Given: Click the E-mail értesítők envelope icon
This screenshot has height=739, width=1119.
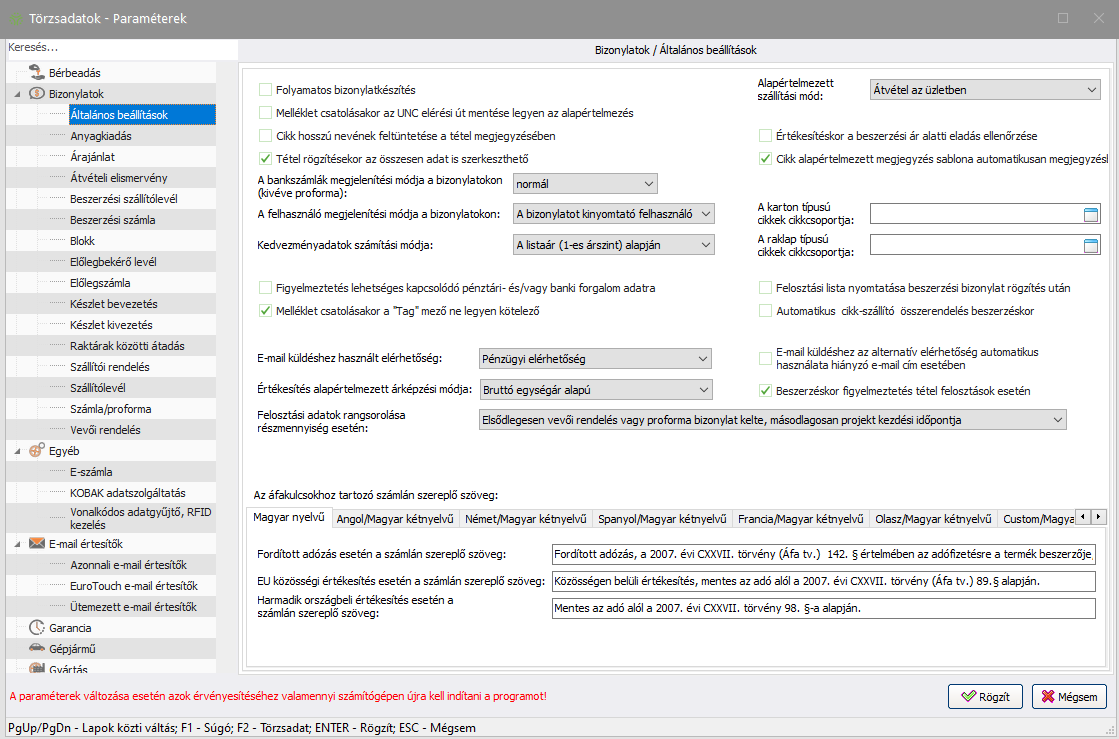Looking at the screenshot, I should coord(36,544).
